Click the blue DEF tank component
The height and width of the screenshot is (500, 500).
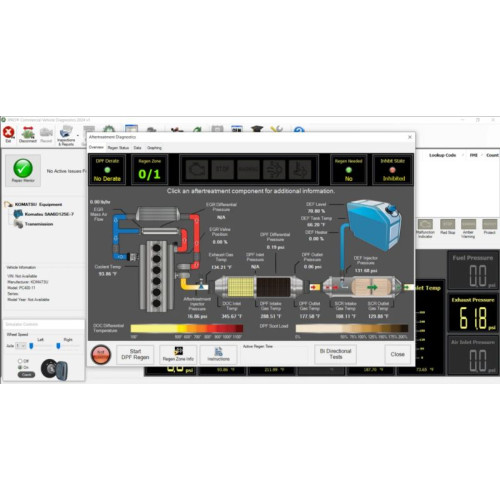374,224
